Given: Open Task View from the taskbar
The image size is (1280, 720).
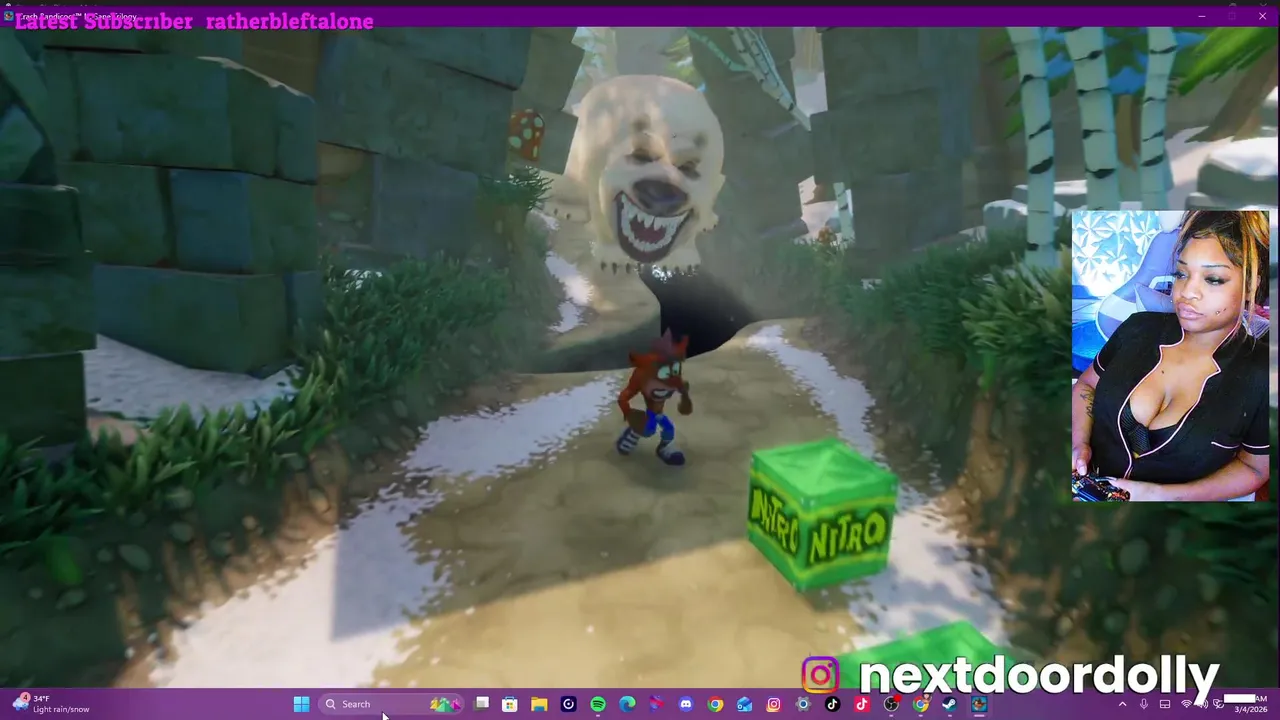Looking at the screenshot, I should point(481,704).
